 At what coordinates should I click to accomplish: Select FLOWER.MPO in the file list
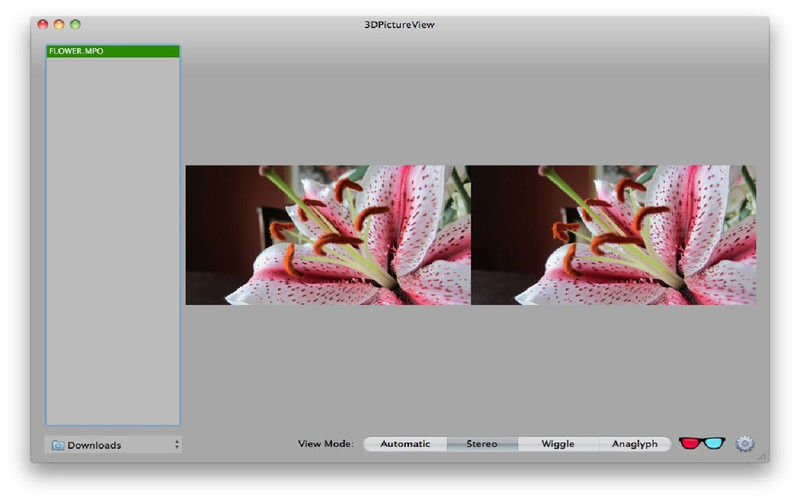coord(113,51)
